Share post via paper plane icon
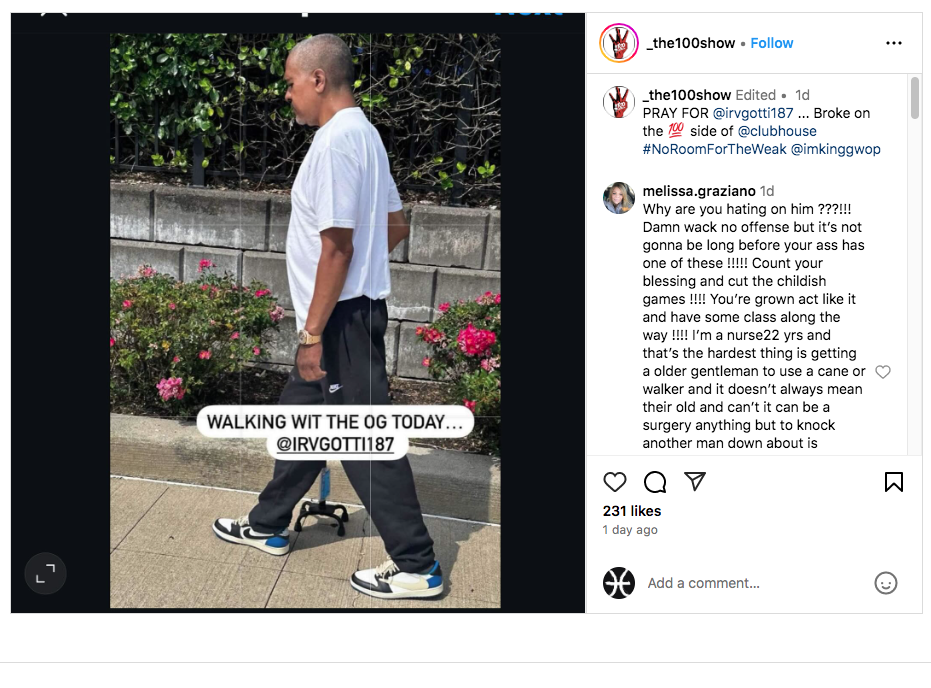 pos(695,481)
